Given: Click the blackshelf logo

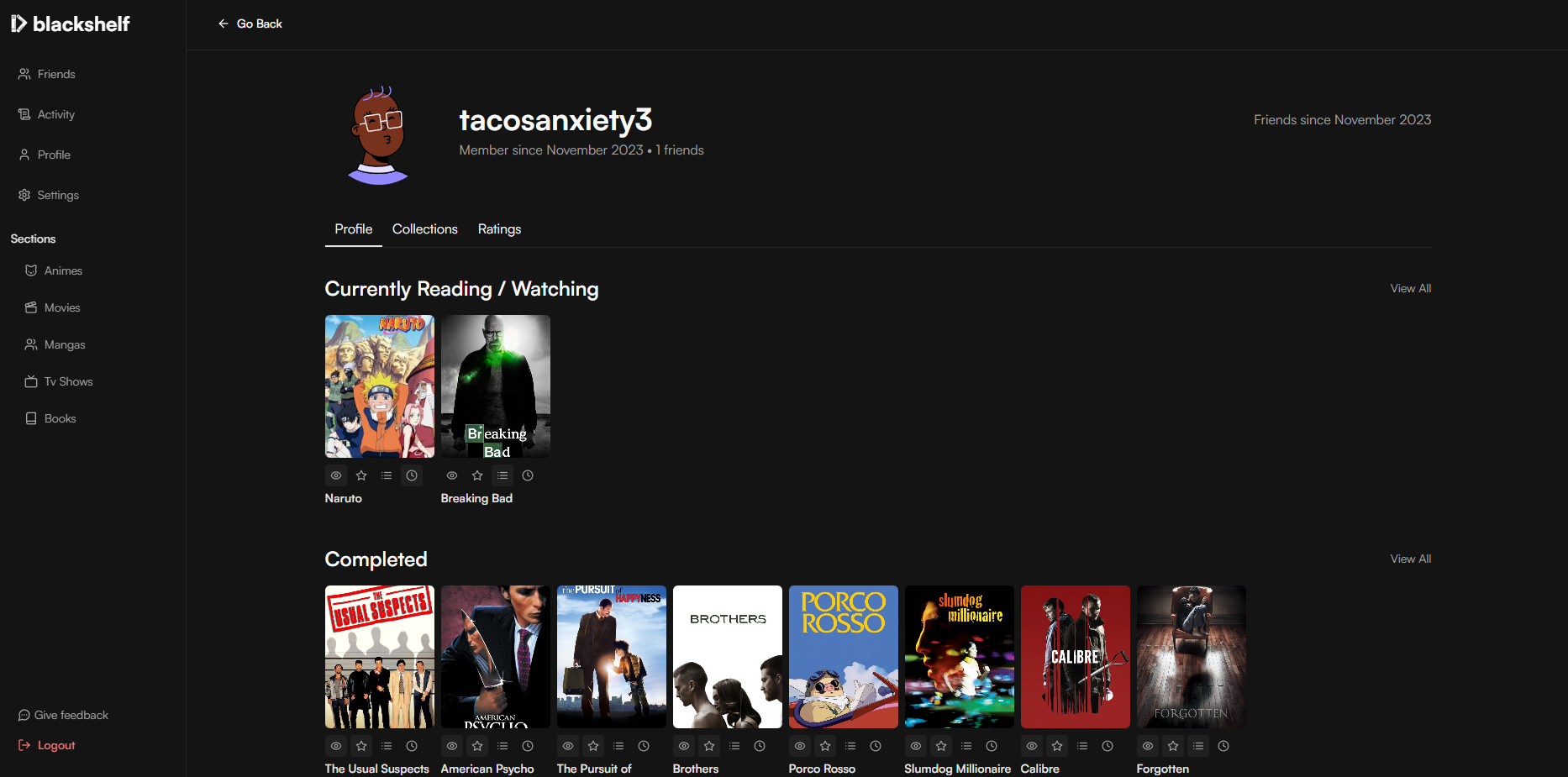Looking at the screenshot, I should click(x=70, y=24).
